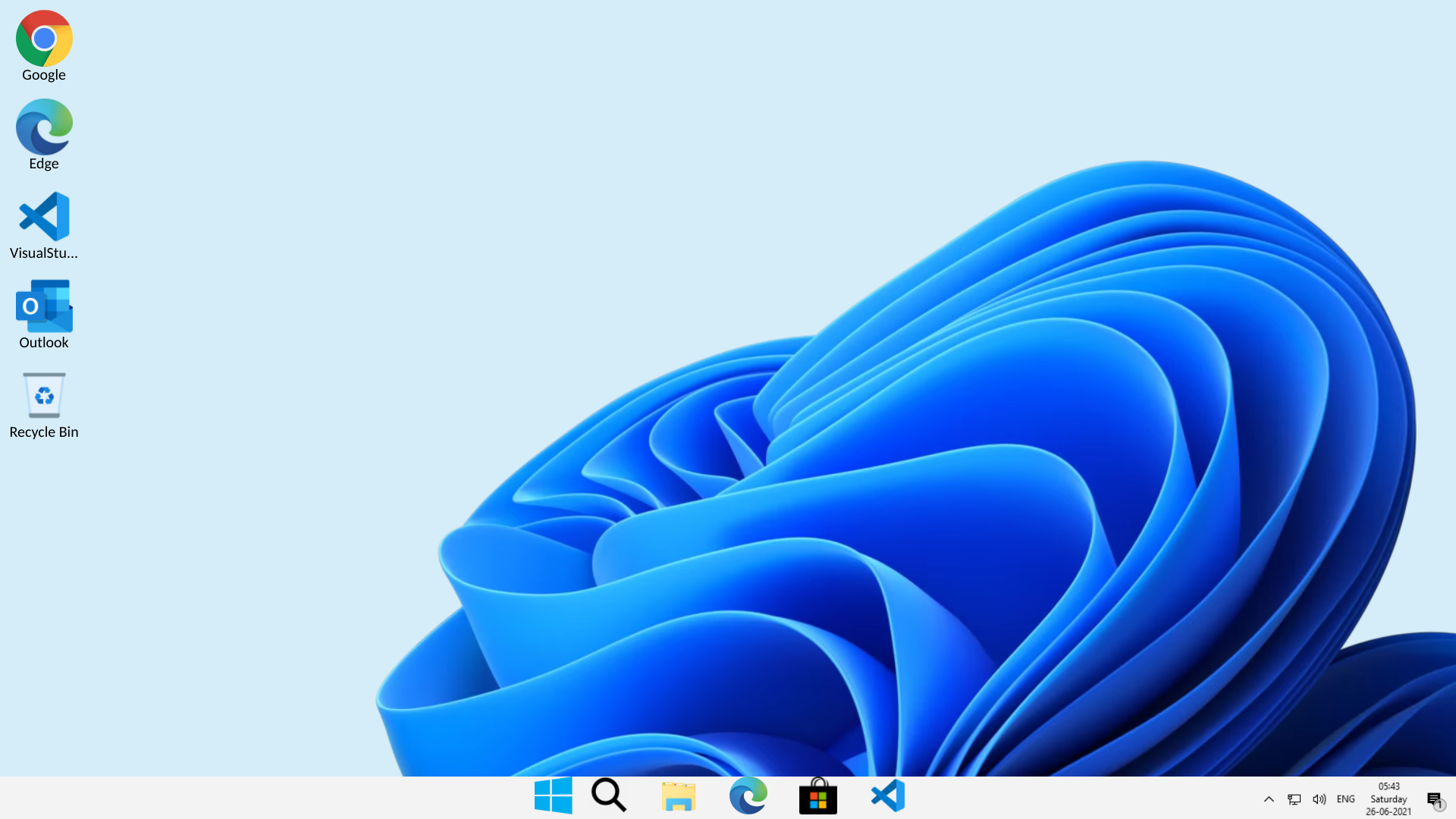Start Visual Studio Code from the taskbar

pyautogui.click(x=887, y=795)
